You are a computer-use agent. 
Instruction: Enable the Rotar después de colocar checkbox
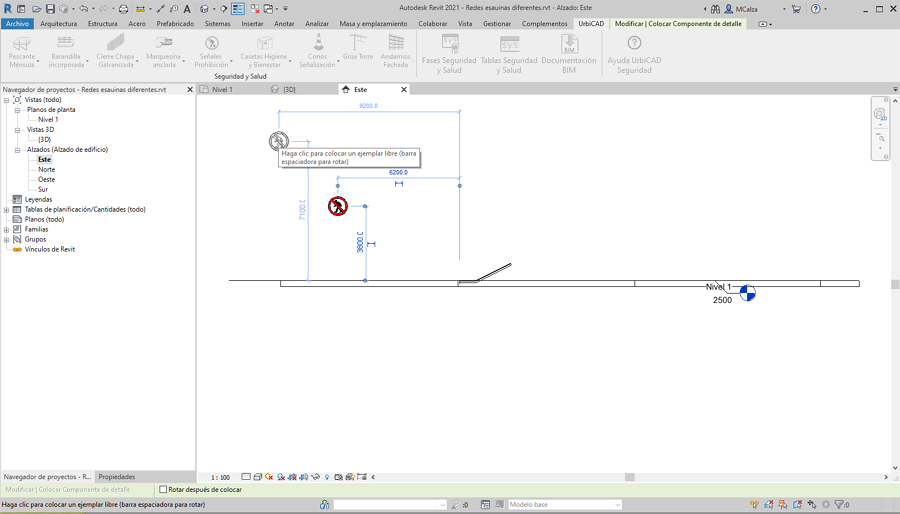pos(164,490)
